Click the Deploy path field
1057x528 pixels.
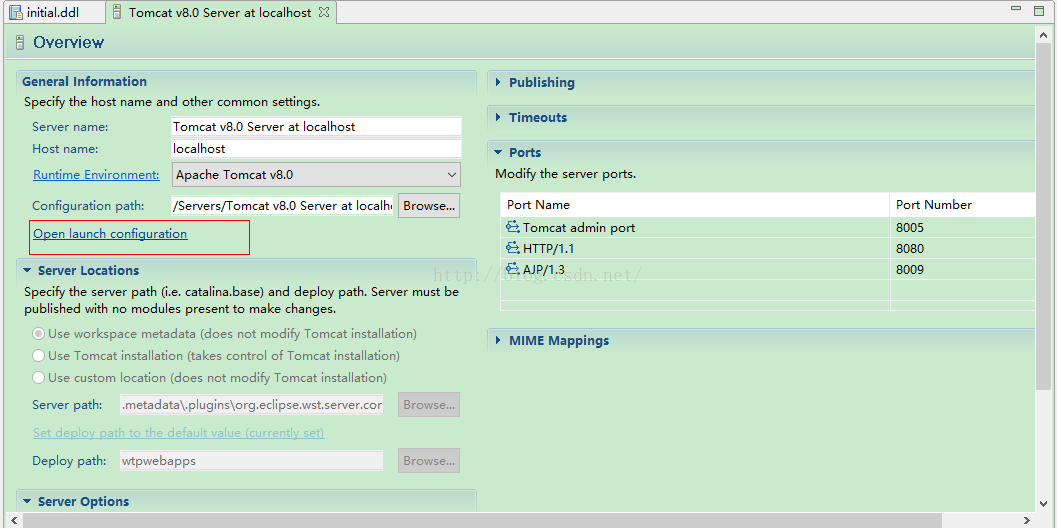coord(251,461)
